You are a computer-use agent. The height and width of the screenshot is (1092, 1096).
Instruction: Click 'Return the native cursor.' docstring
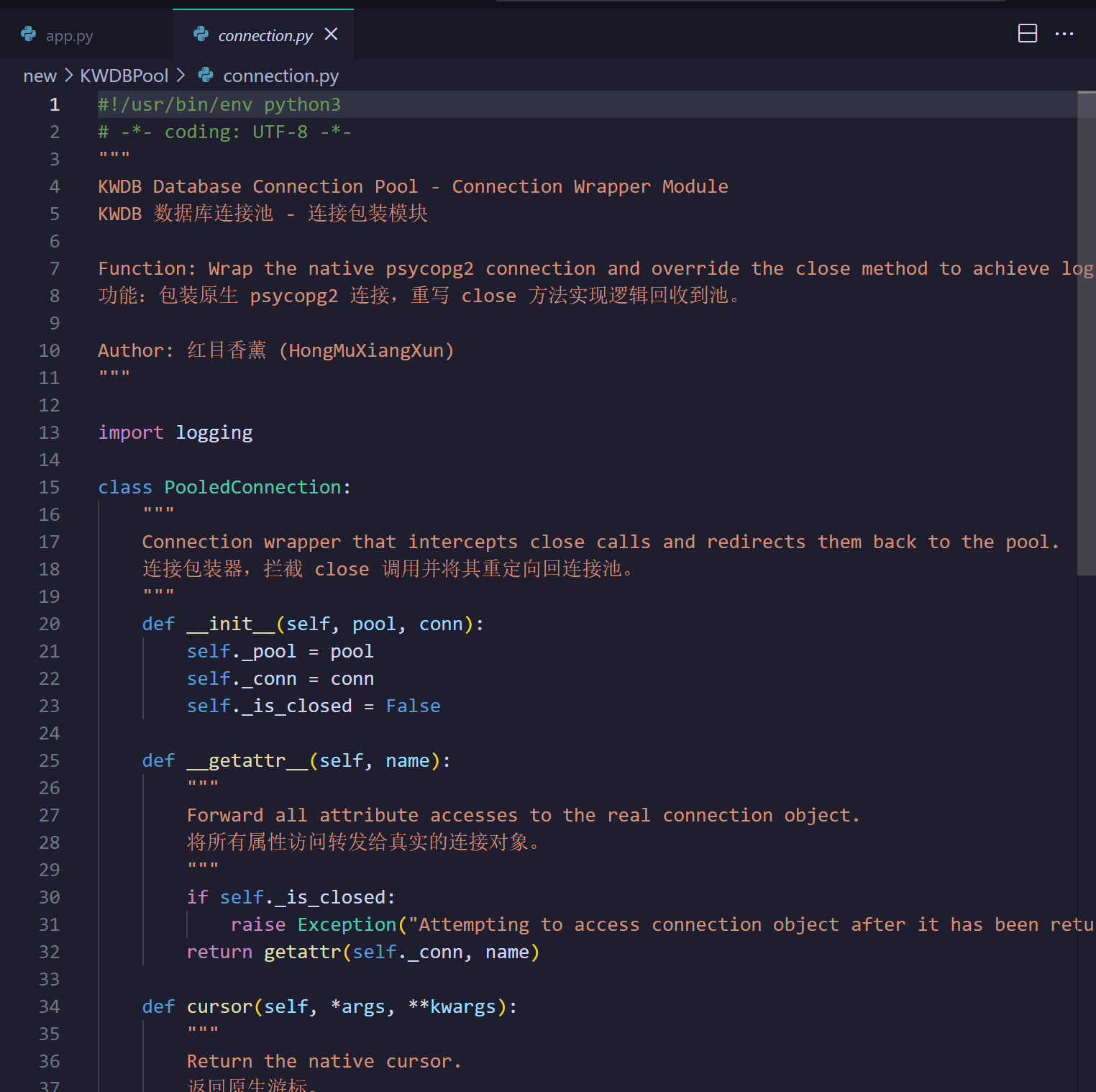pos(324,1061)
